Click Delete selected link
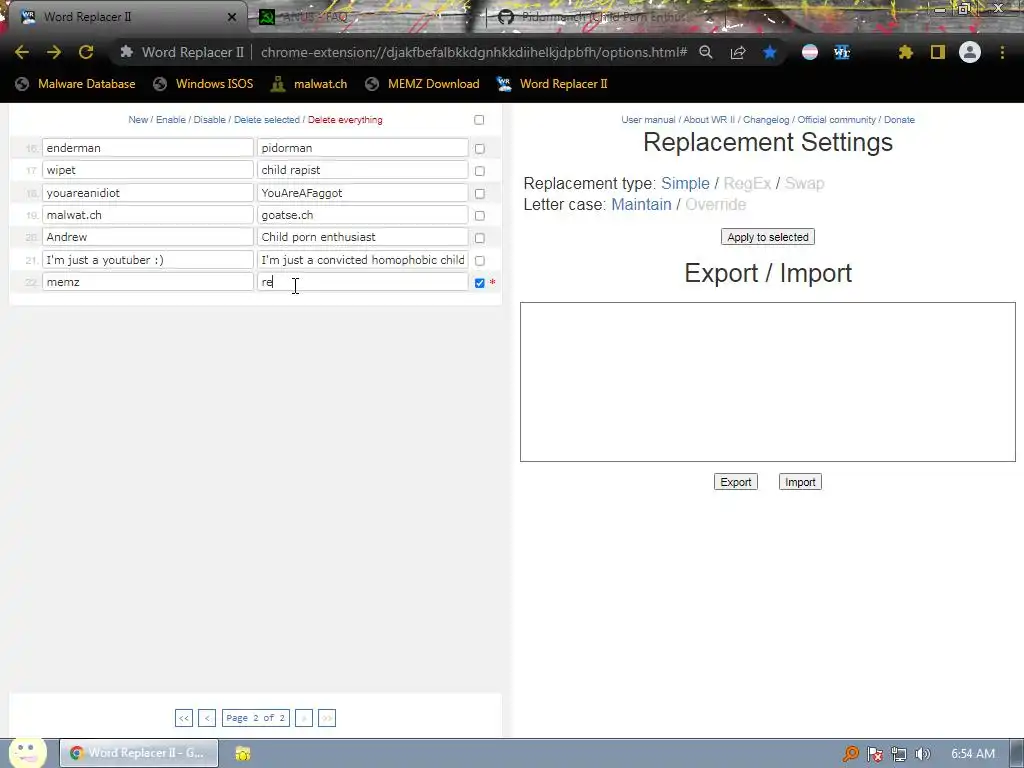Viewport: 1024px width, 768px height. [x=266, y=120]
